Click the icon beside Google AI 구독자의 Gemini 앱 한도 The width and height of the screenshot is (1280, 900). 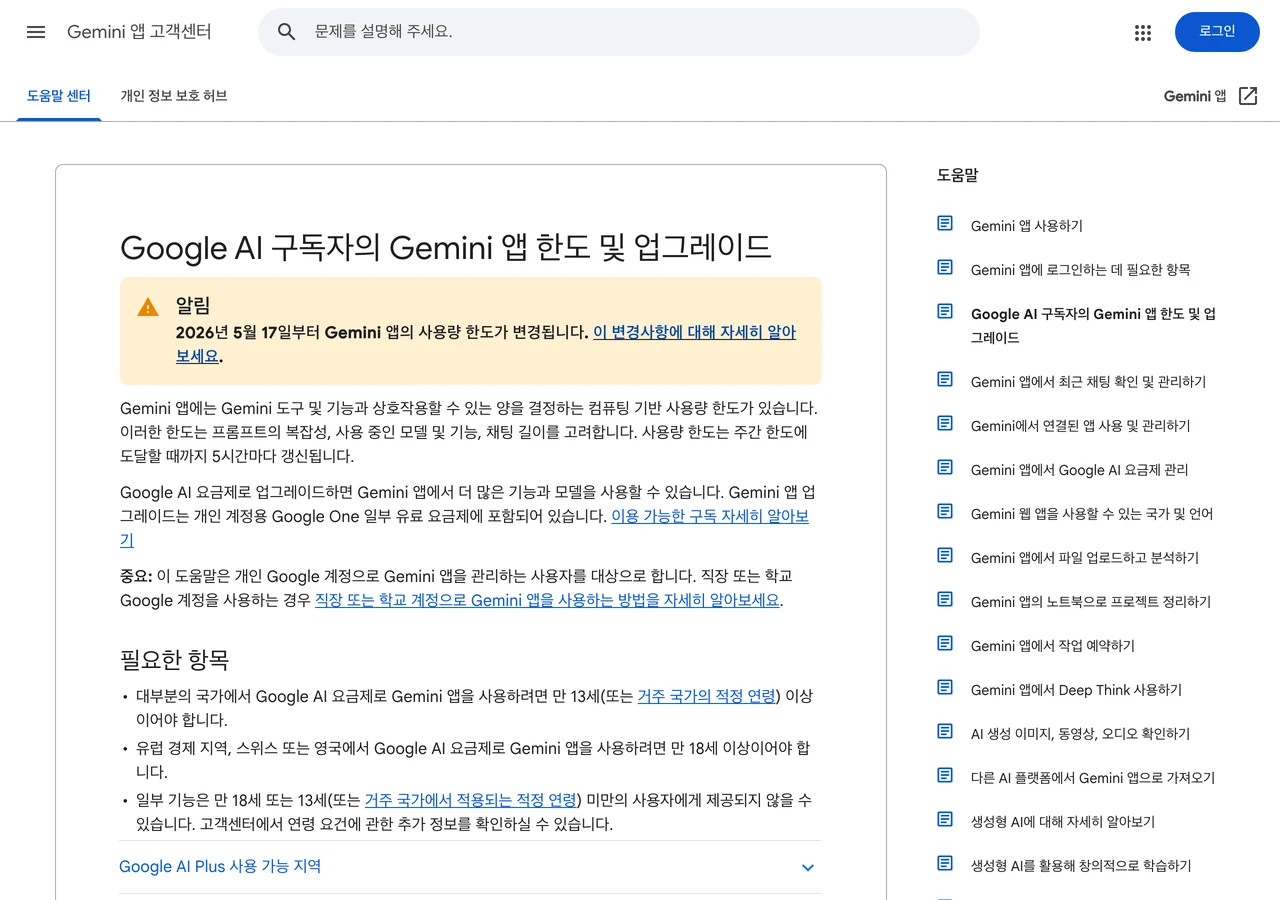[x=945, y=312]
